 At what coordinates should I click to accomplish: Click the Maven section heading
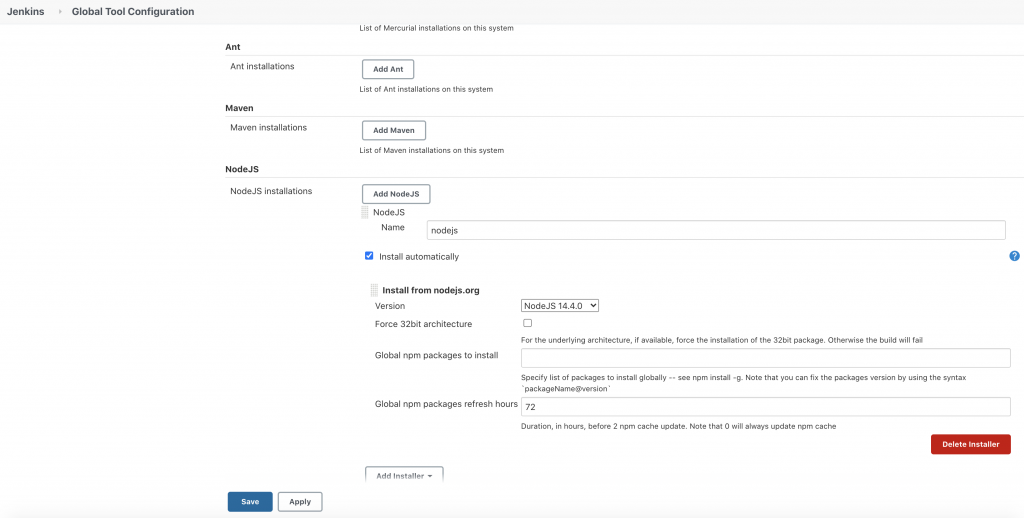click(x=240, y=107)
